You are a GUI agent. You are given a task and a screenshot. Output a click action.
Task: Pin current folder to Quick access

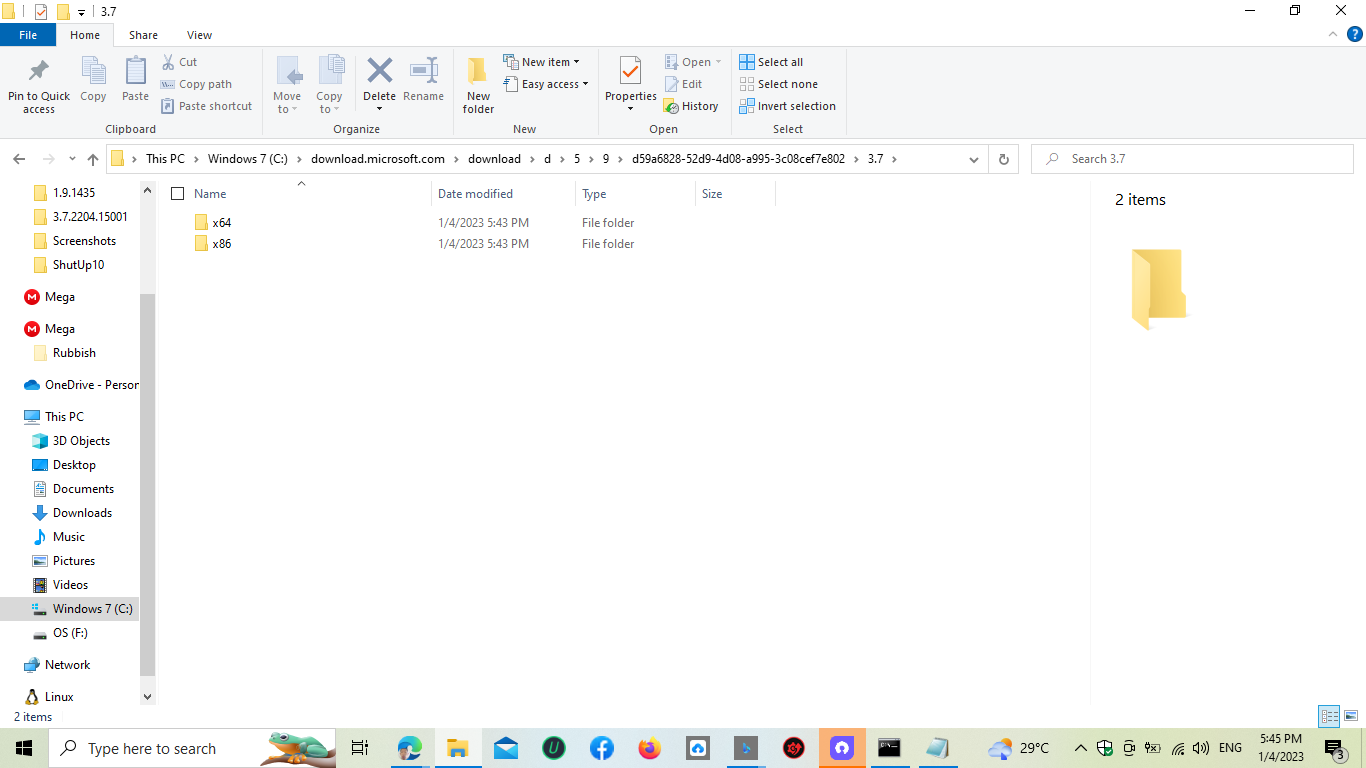(38, 84)
